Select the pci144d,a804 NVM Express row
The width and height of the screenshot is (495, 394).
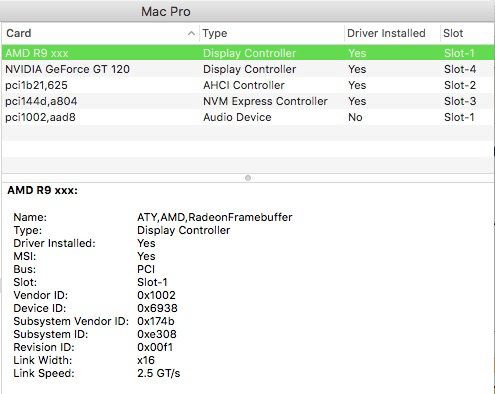(248, 101)
